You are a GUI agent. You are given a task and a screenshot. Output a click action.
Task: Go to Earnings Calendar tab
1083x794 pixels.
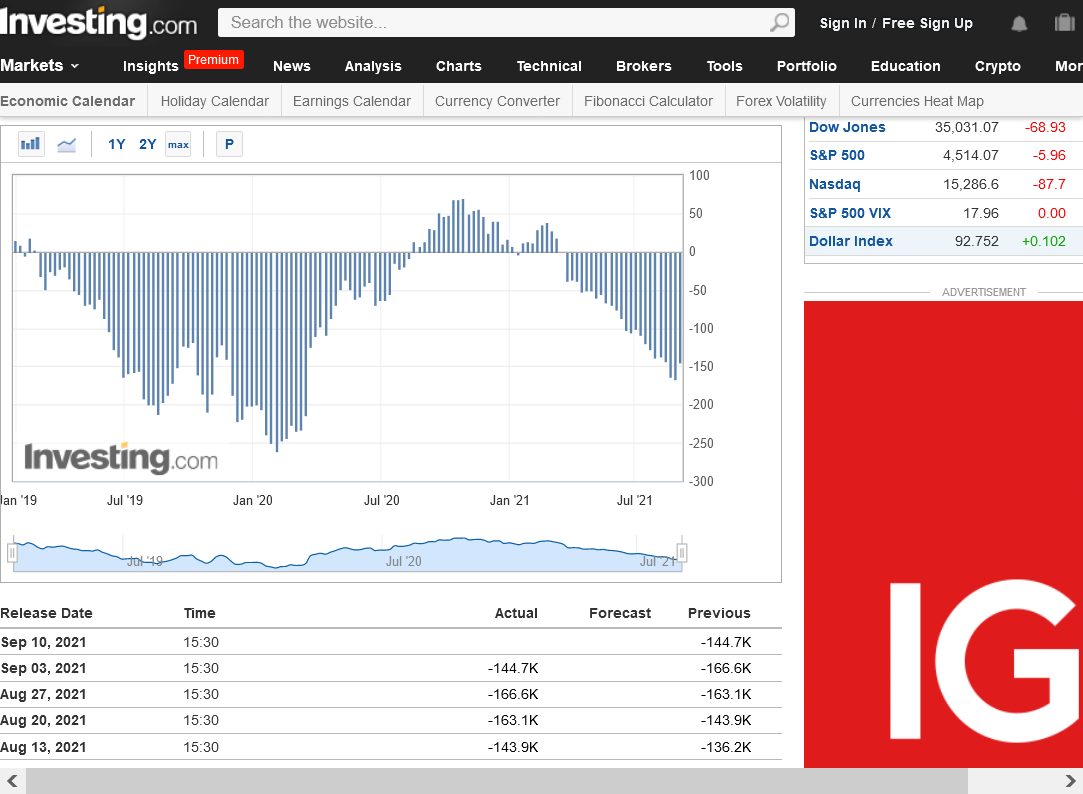pyautogui.click(x=352, y=101)
